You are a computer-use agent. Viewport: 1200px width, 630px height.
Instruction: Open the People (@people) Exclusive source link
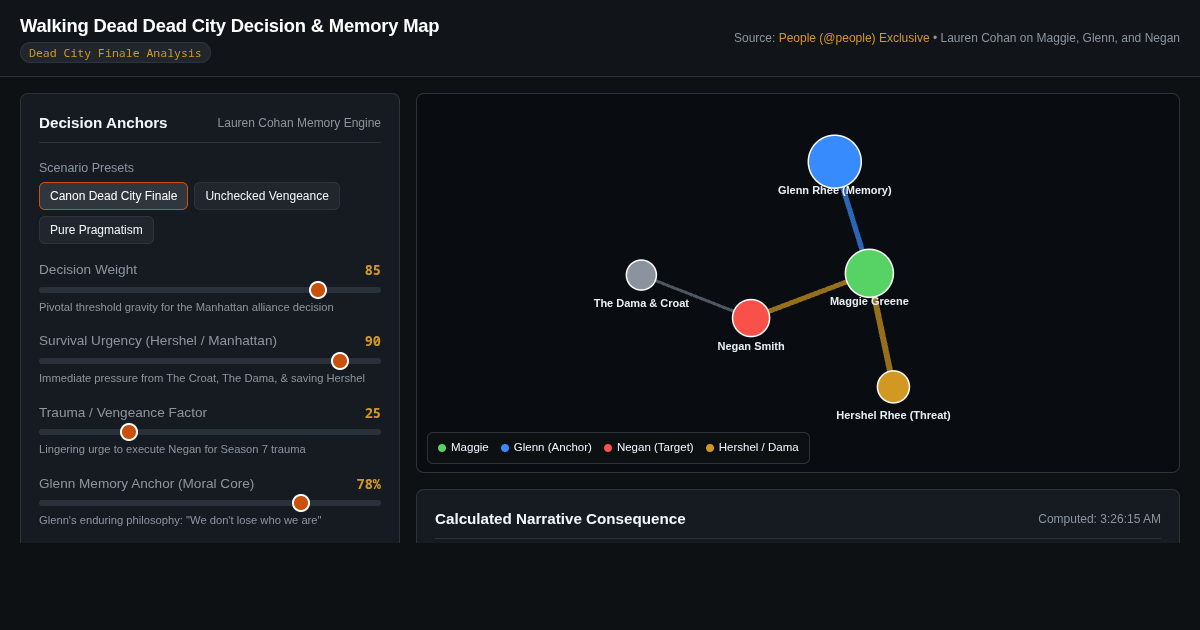pyautogui.click(x=854, y=38)
